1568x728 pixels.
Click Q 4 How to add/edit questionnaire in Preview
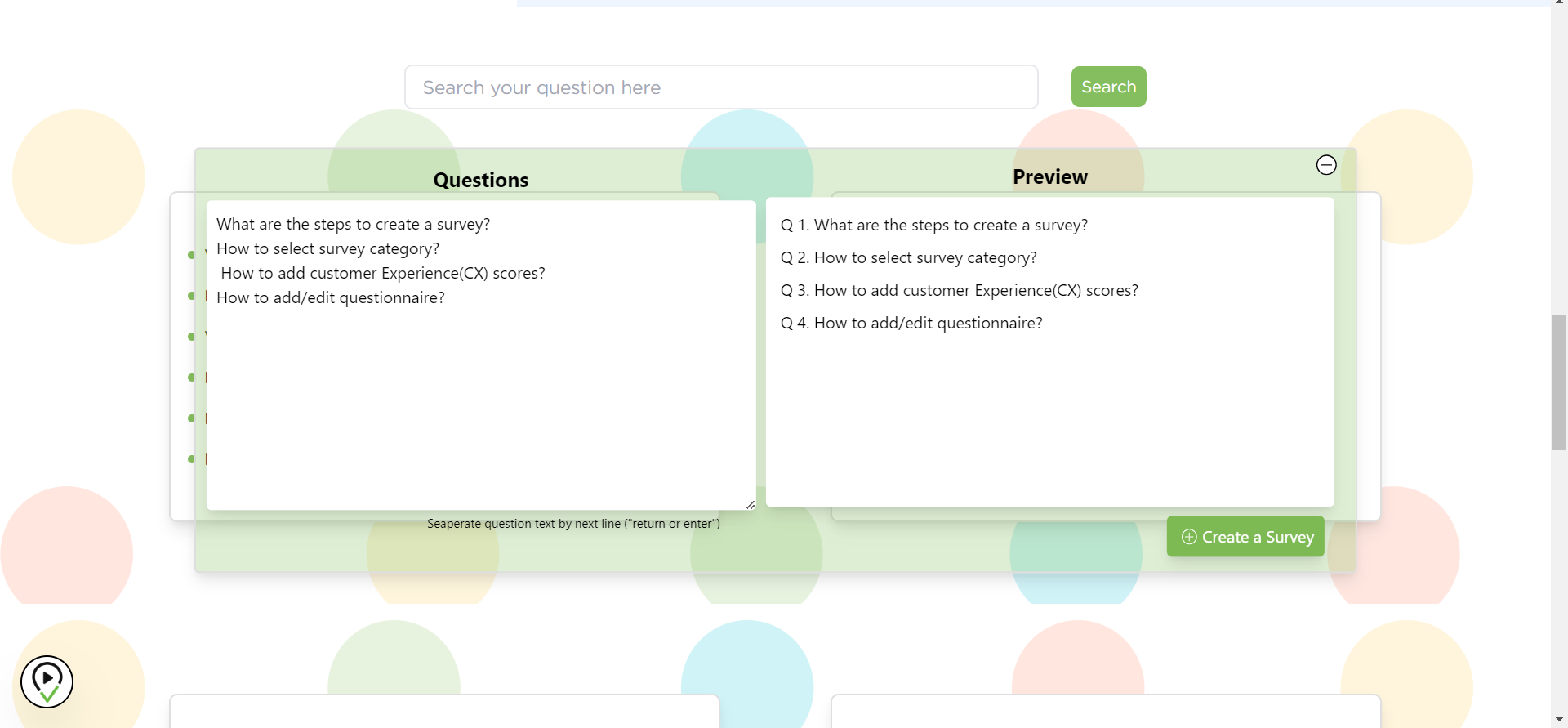click(911, 323)
